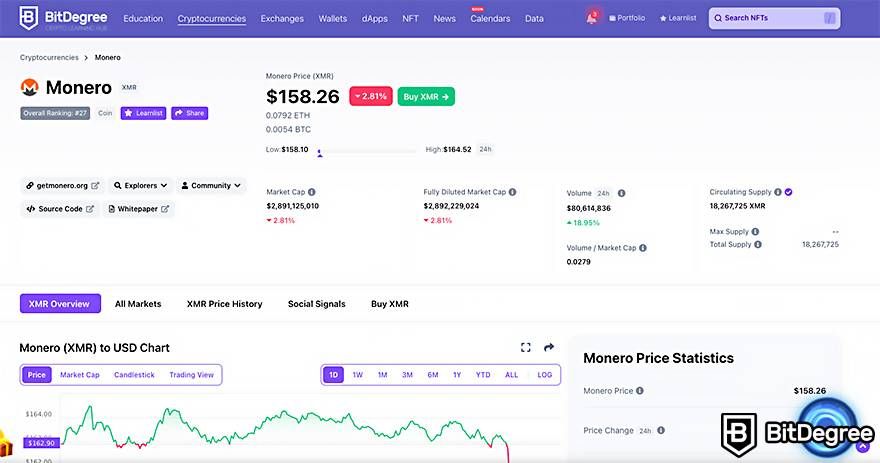Click the $162.90 price label on chart axis

[x=41, y=443]
